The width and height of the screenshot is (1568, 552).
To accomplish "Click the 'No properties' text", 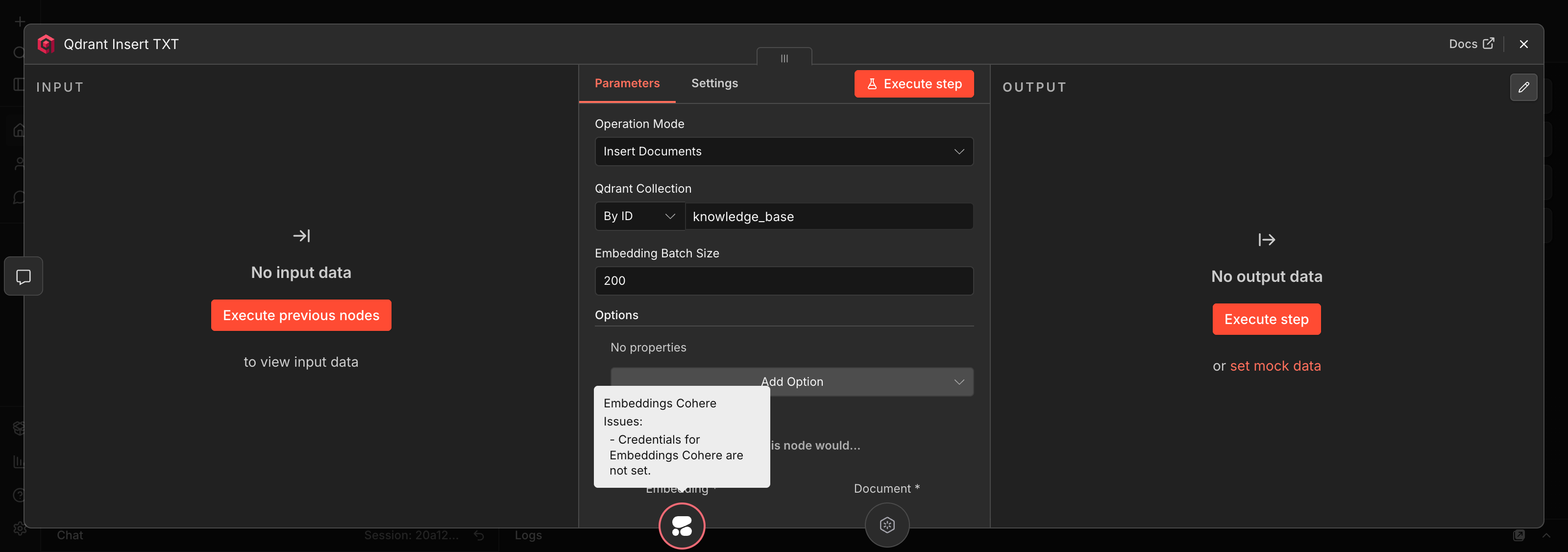I will point(648,347).
